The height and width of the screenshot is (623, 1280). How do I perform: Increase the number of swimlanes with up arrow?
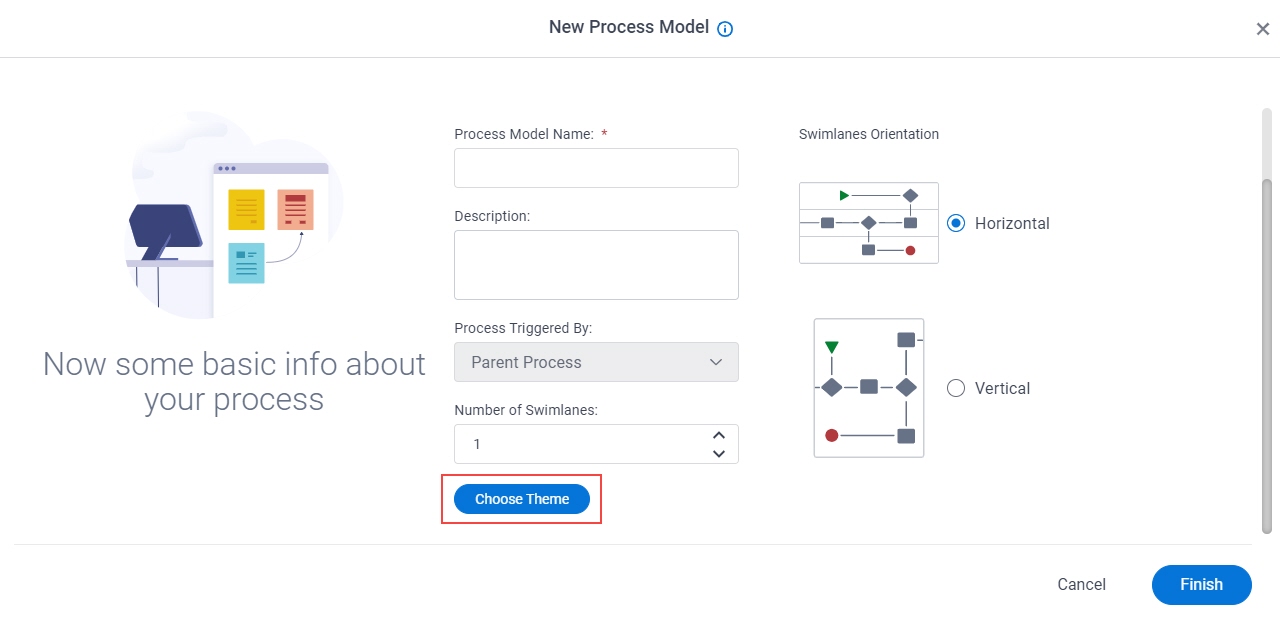pos(718,435)
